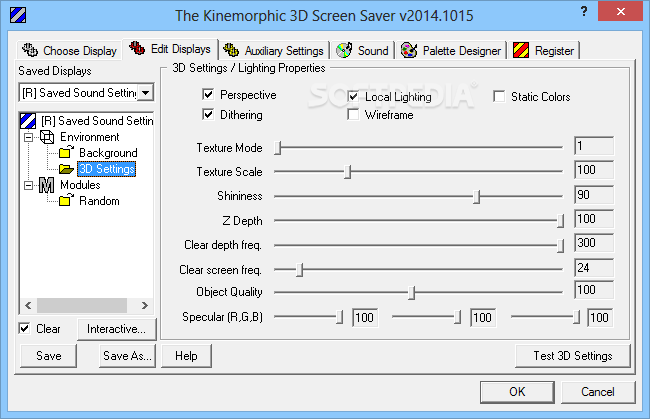Select the Edit Displays tab

pyautogui.click(x=170, y=49)
